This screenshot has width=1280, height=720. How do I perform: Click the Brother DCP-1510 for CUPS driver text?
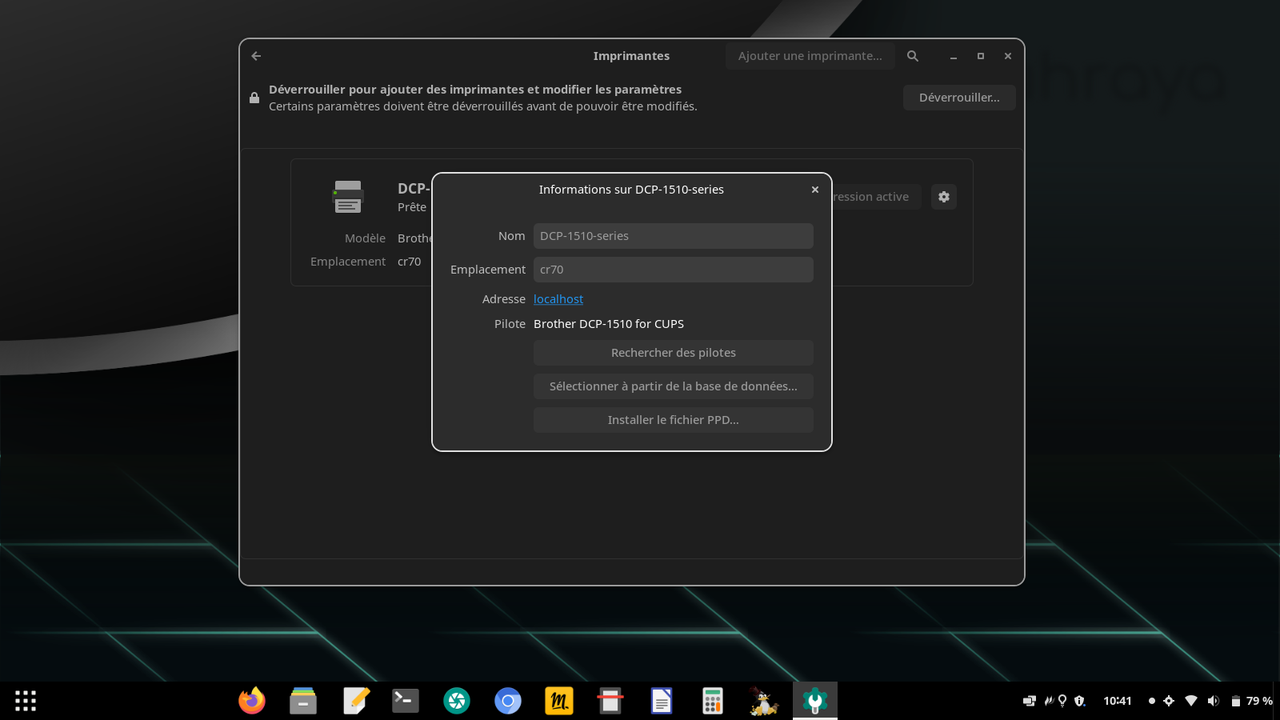[609, 324]
